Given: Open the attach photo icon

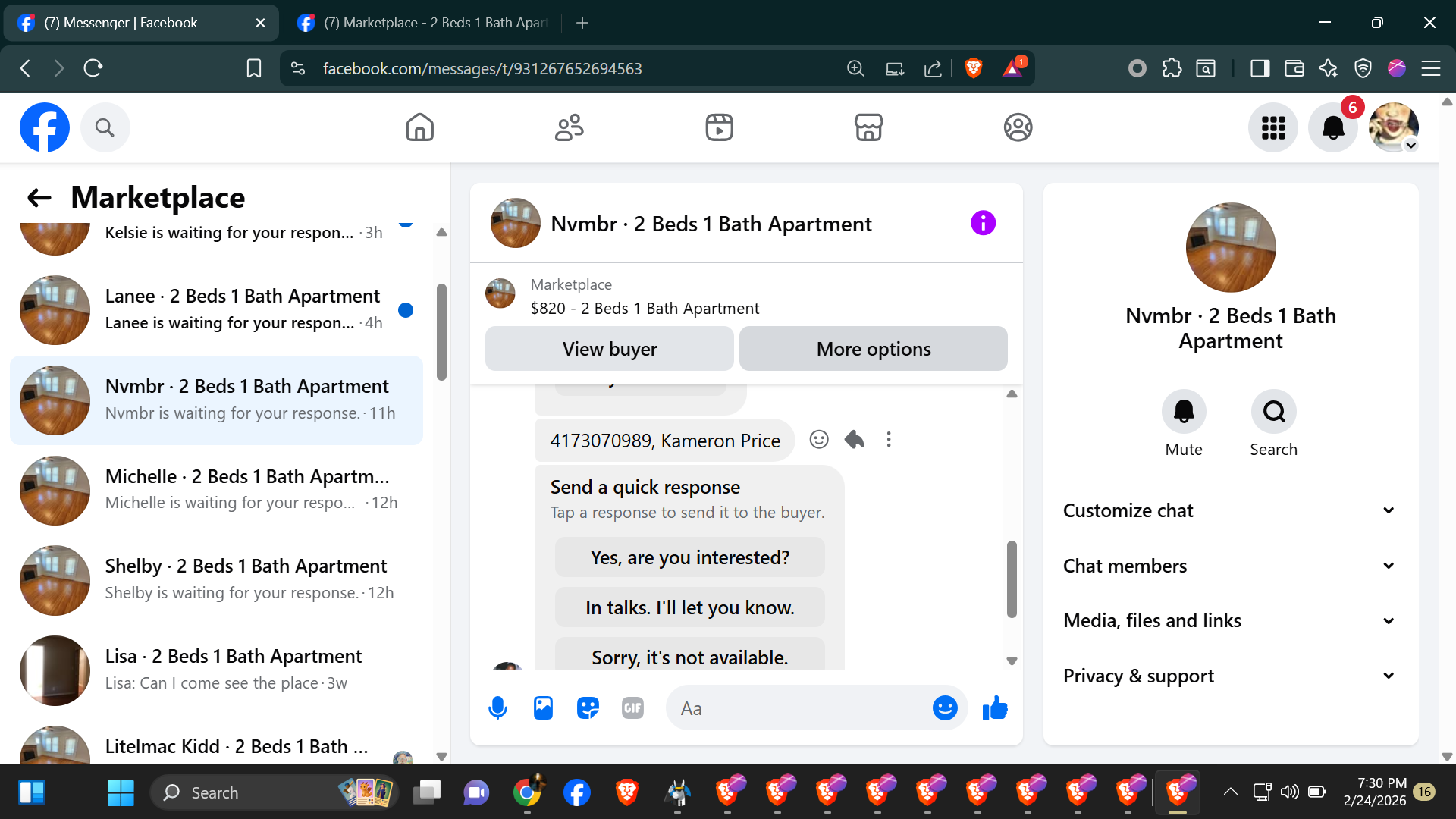Looking at the screenshot, I should [x=543, y=708].
